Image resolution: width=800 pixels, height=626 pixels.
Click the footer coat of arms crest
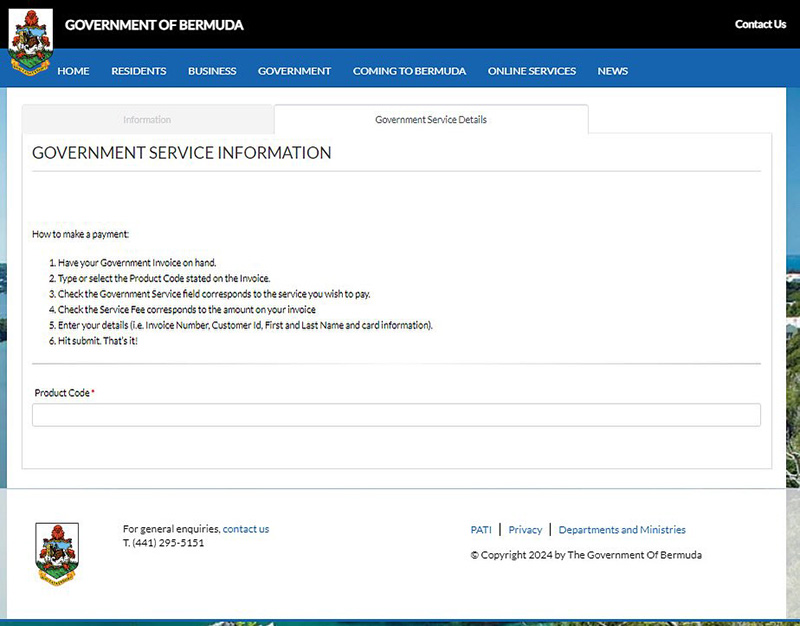[56, 553]
